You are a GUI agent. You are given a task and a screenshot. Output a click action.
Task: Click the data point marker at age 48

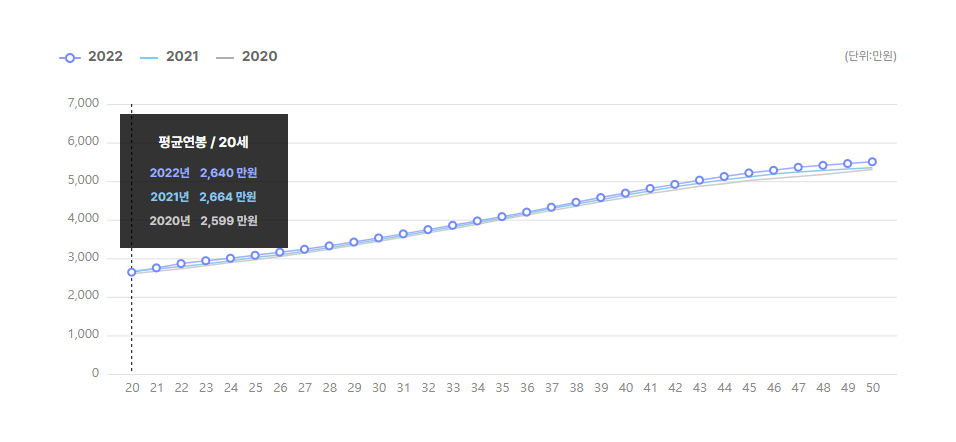pos(823,165)
